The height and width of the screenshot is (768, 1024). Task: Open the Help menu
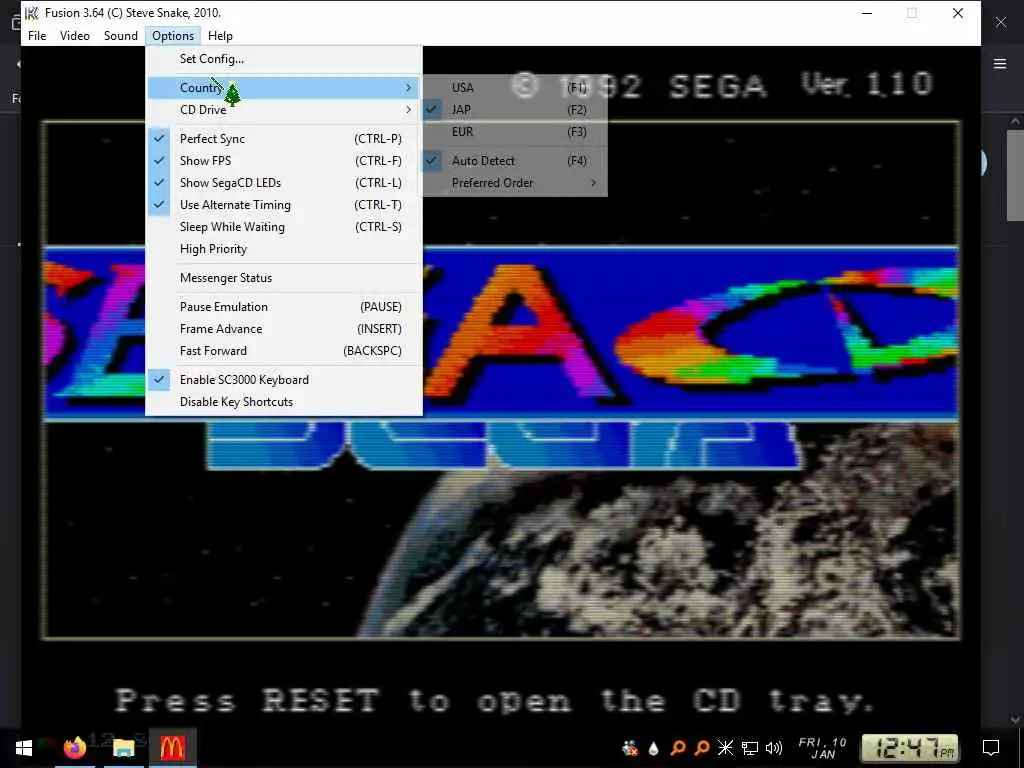click(220, 36)
